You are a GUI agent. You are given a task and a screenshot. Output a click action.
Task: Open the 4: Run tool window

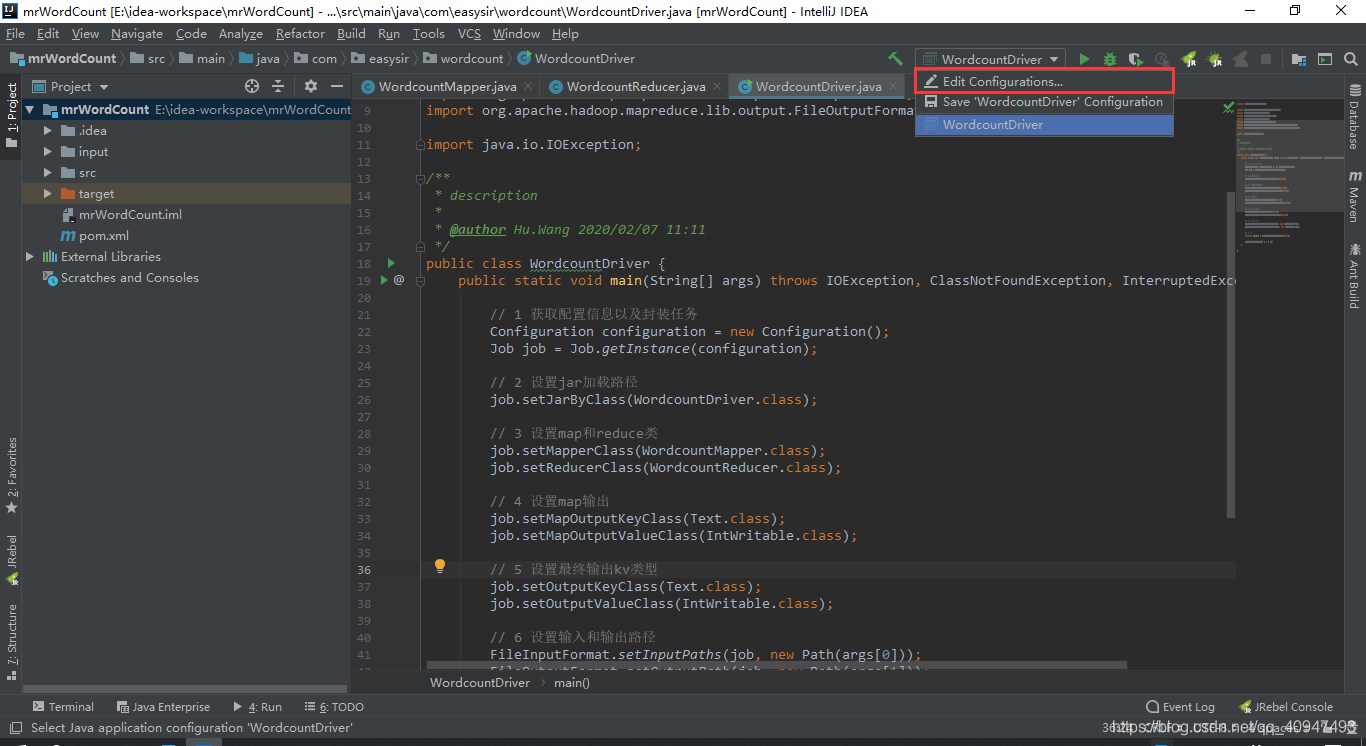pos(257,707)
